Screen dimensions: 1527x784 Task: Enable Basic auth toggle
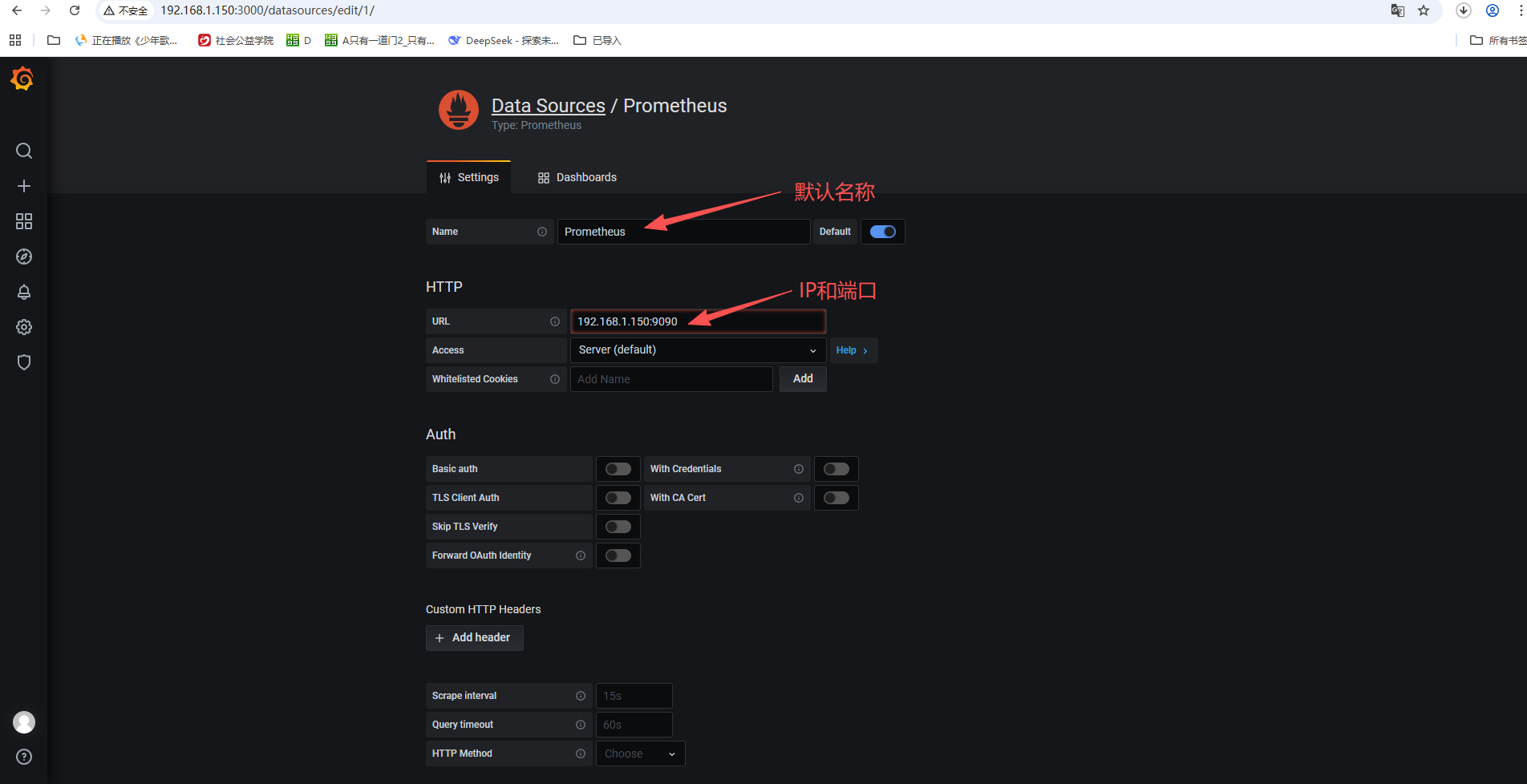point(618,469)
